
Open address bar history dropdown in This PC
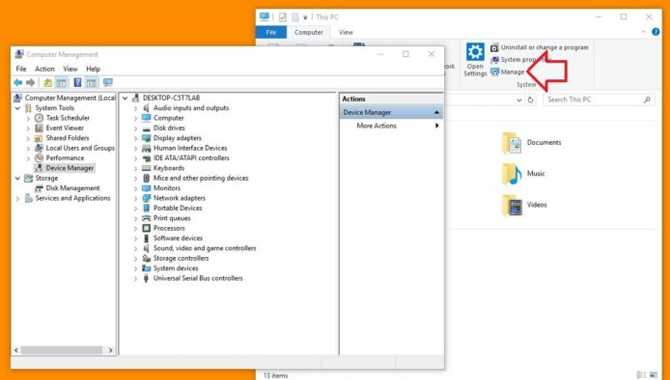point(519,100)
